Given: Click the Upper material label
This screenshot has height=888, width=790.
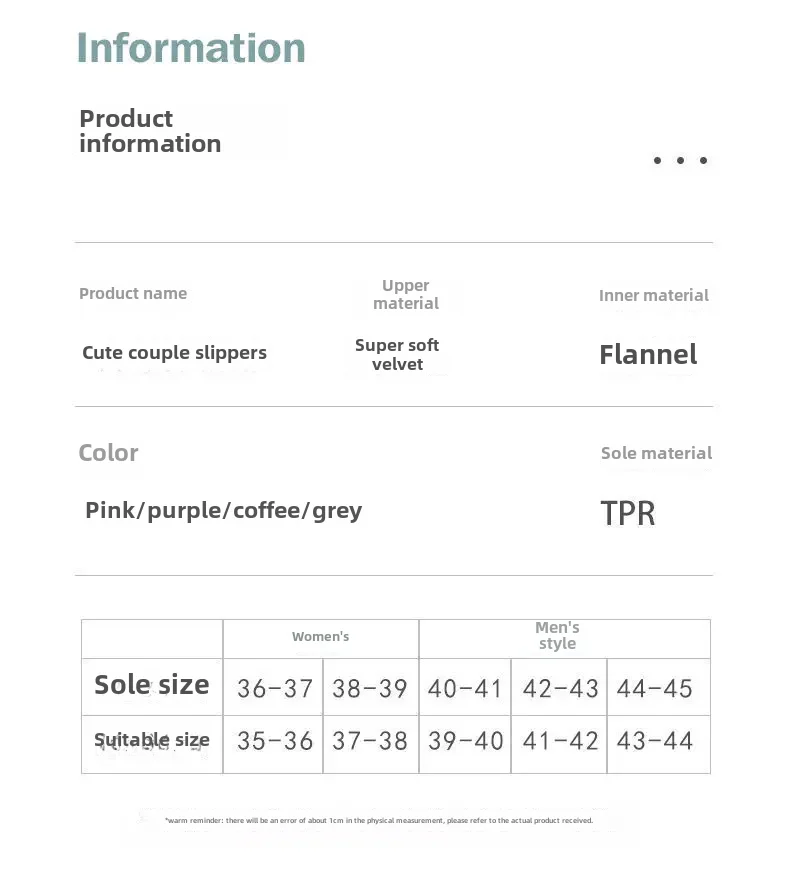Looking at the screenshot, I should (406, 294).
